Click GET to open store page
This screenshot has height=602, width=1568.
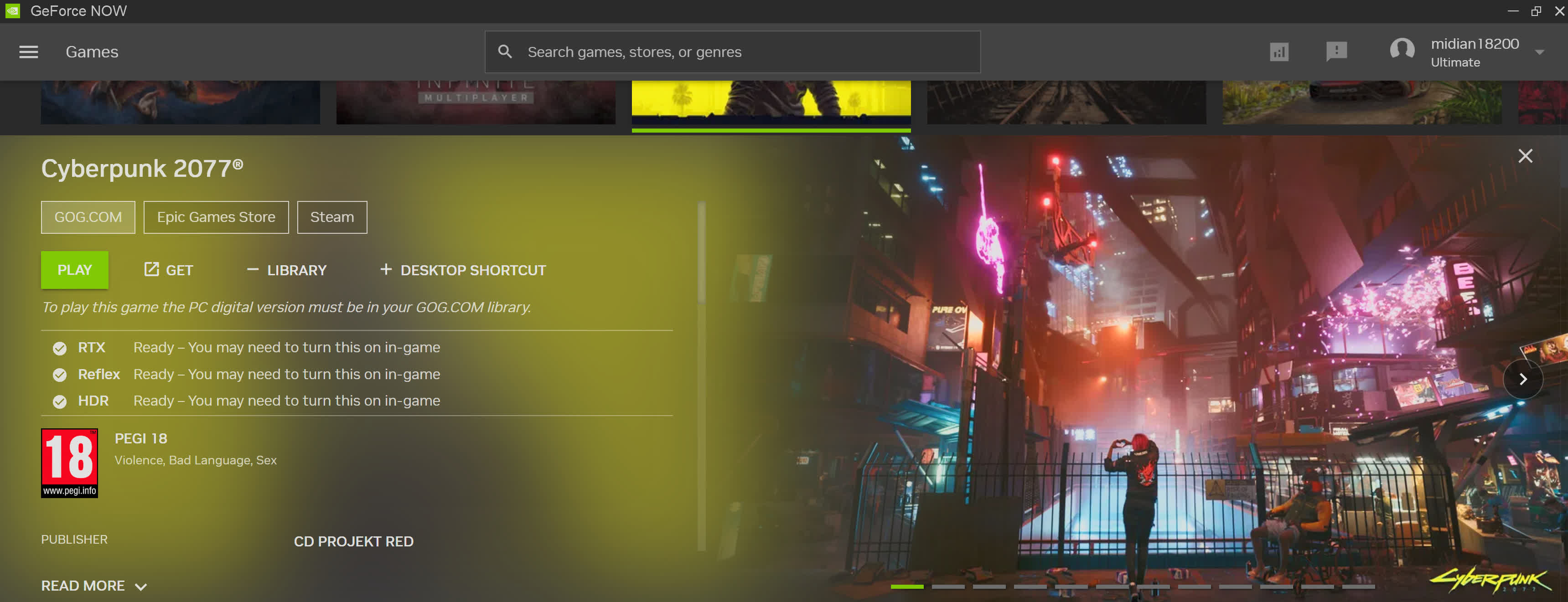169,270
